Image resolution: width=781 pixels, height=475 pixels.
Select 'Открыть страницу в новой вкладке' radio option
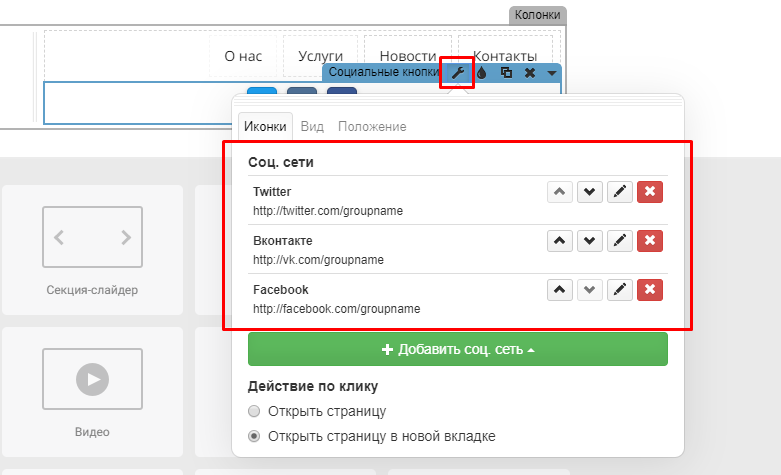coord(254,436)
